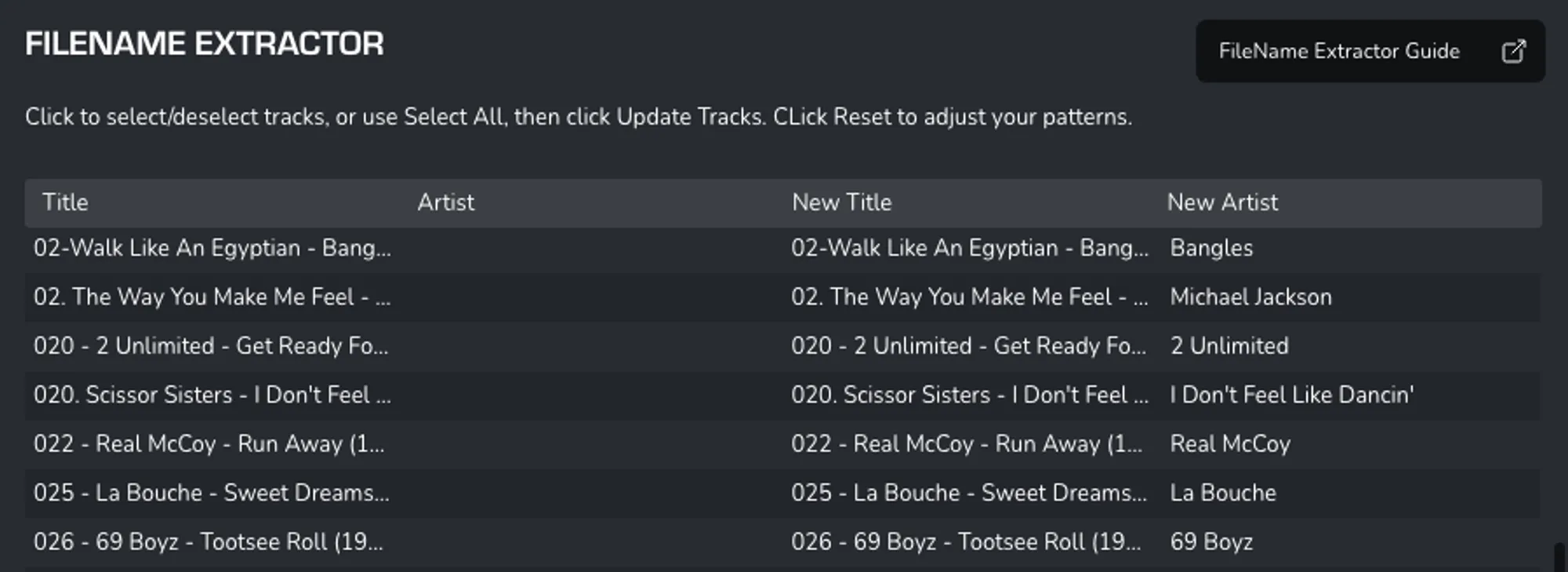Select the 020. Scissor Sisters track row

click(x=782, y=395)
